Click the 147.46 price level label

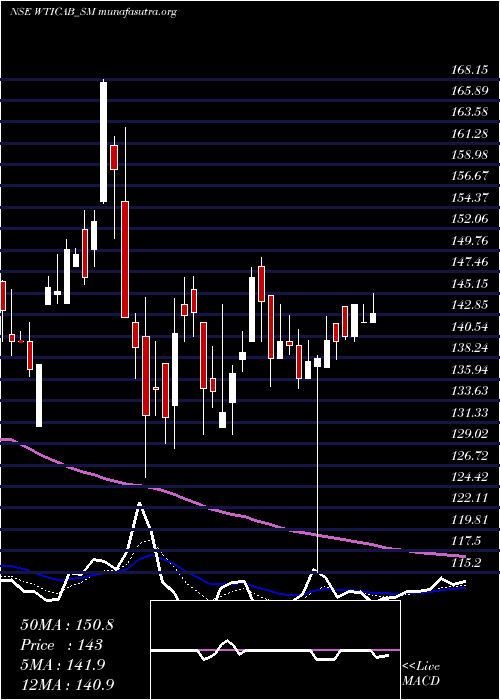coord(469,262)
